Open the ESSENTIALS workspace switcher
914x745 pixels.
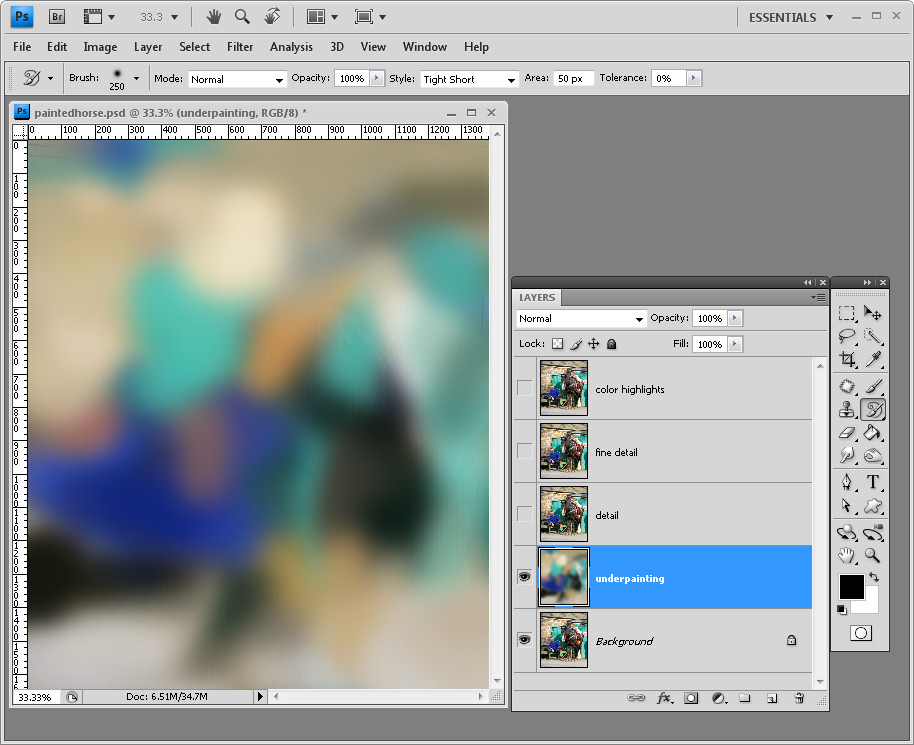point(790,17)
